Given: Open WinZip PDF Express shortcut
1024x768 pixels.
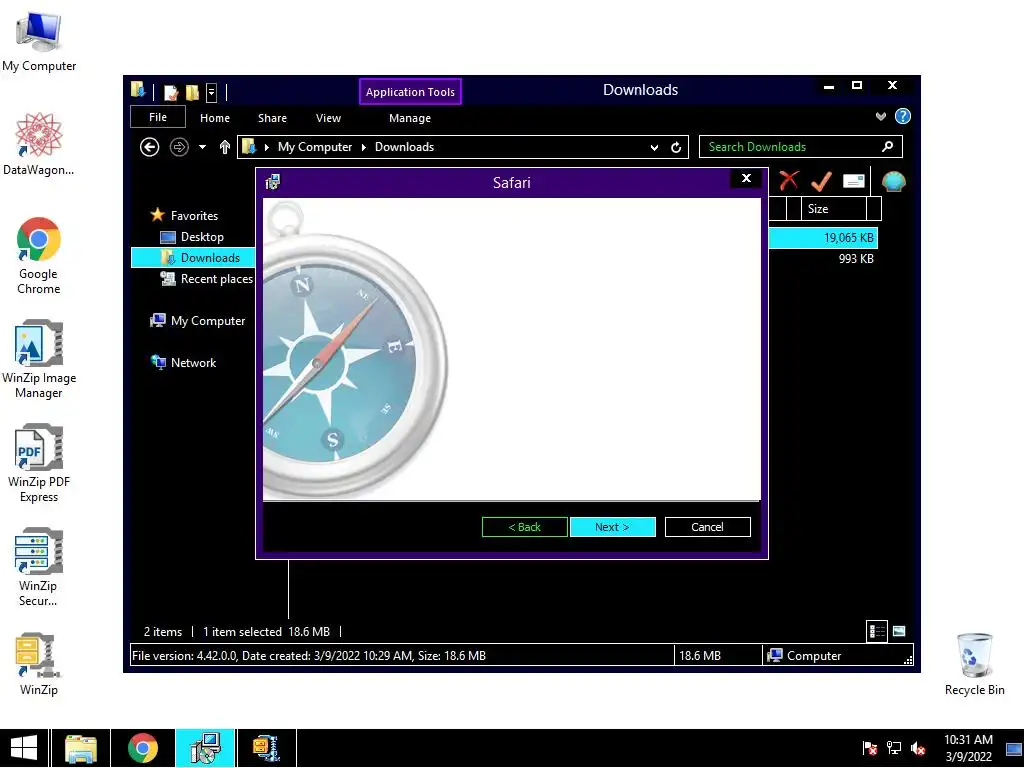Looking at the screenshot, I should [x=39, y=463].
